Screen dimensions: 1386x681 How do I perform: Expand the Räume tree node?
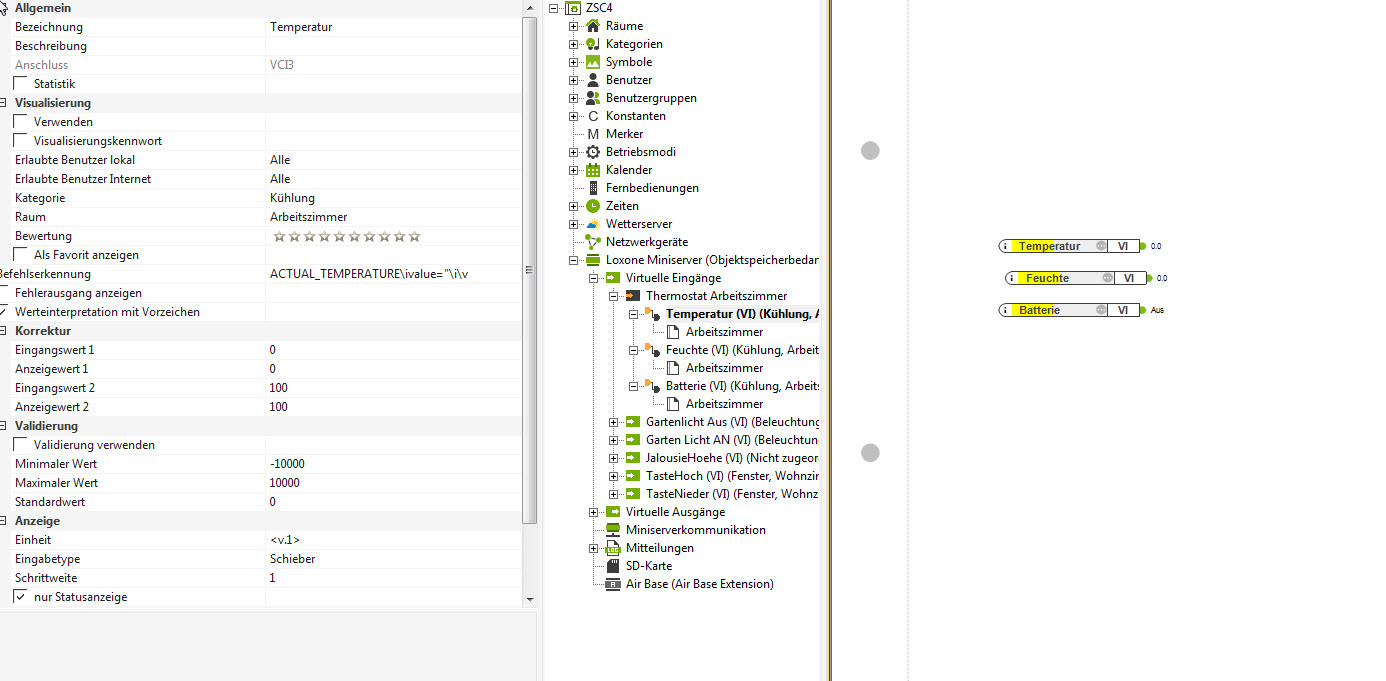[574, 26]
